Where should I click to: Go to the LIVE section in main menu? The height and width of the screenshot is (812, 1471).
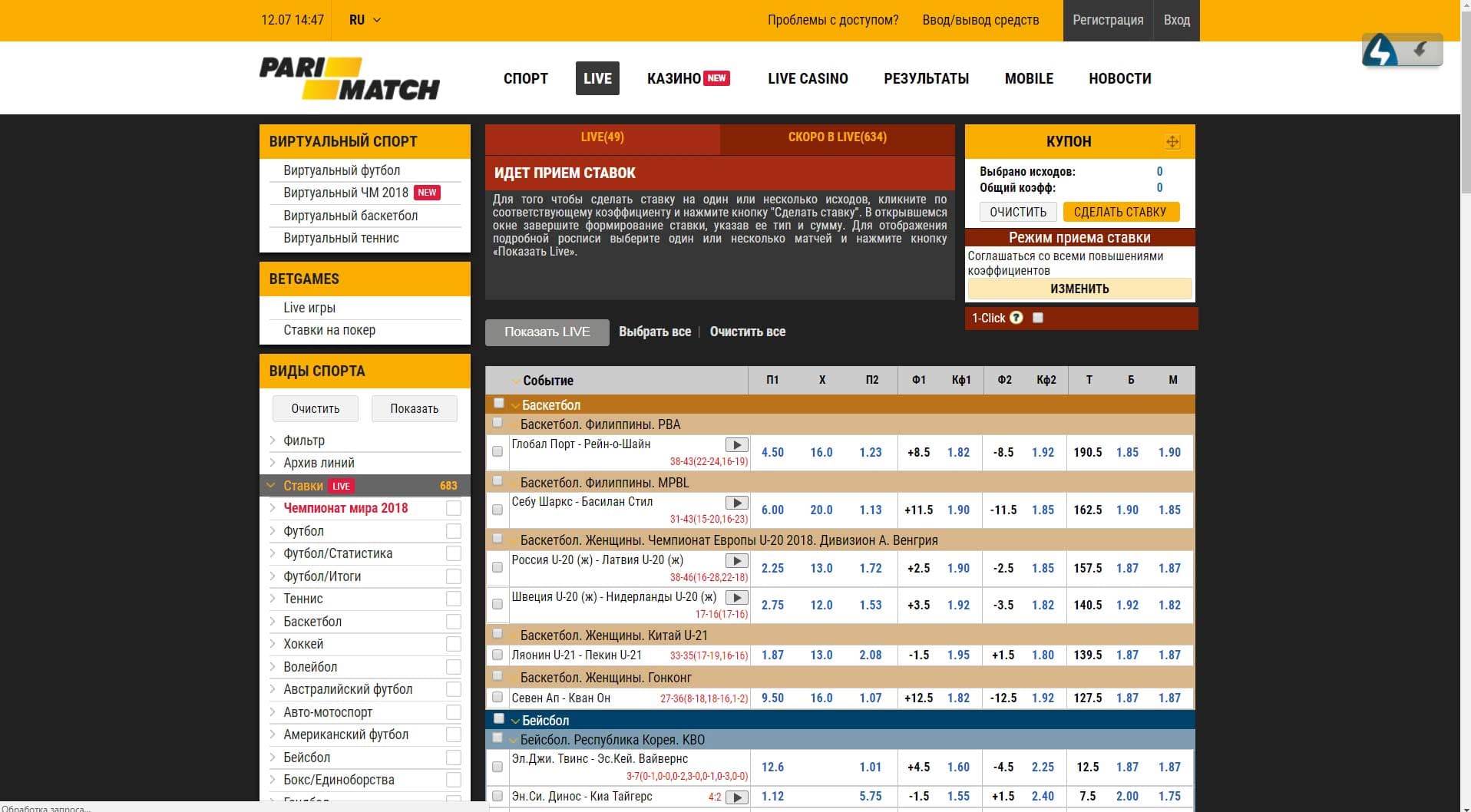point(597,78)
